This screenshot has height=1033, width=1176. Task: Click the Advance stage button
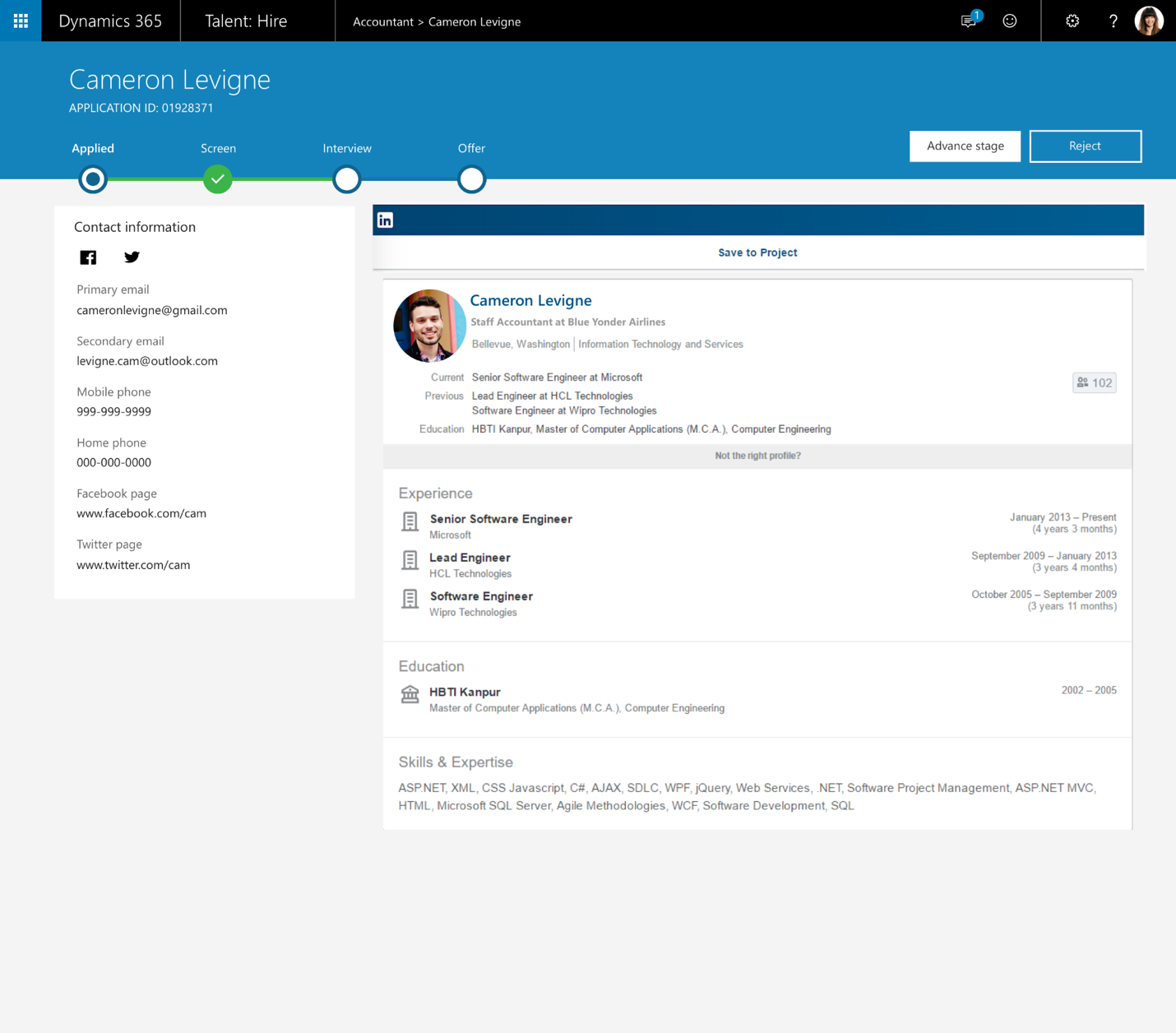[965, 146]
